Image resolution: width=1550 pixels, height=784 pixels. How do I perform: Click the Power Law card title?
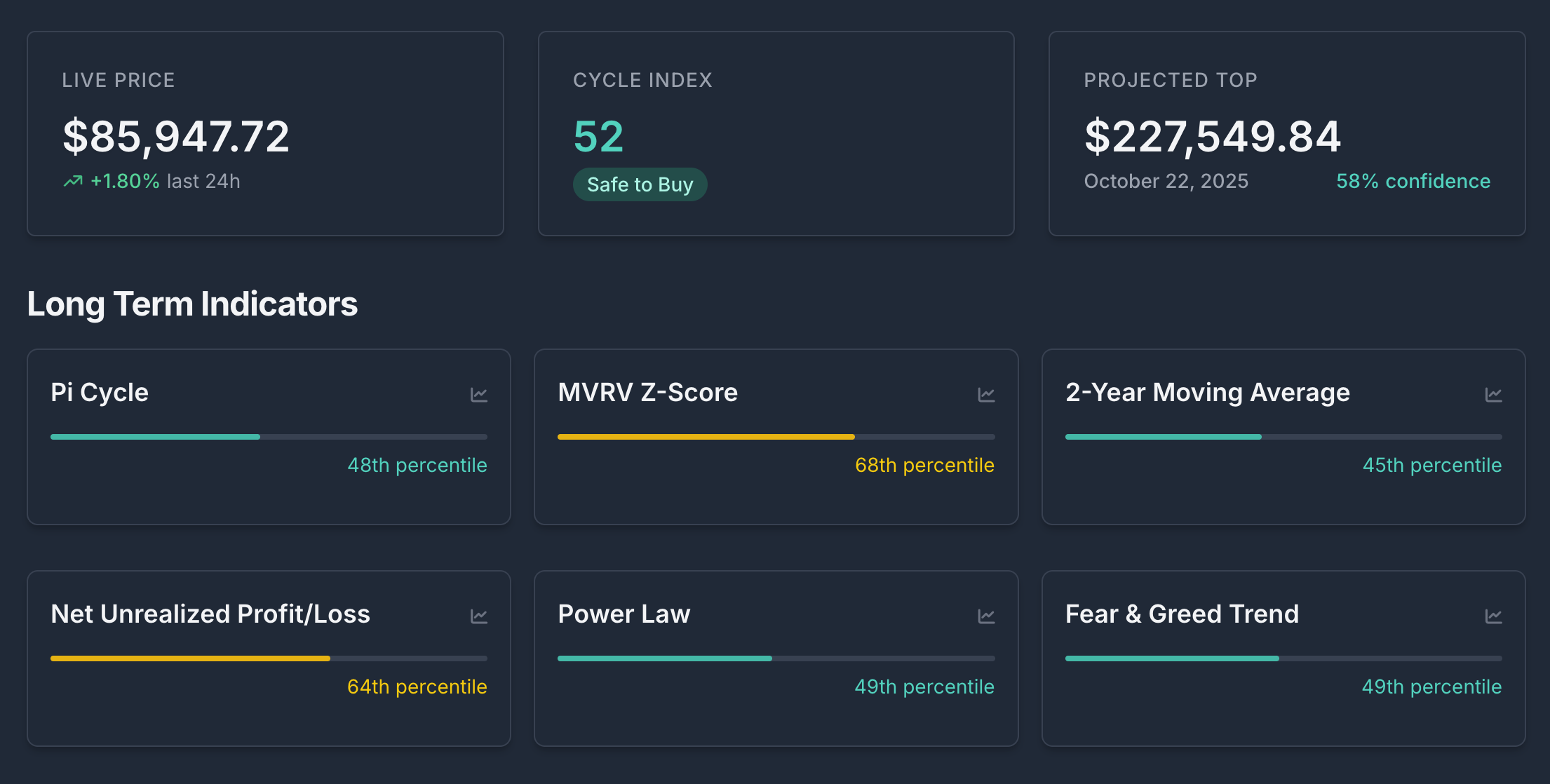pyautogui.click(x=624, y=614)
